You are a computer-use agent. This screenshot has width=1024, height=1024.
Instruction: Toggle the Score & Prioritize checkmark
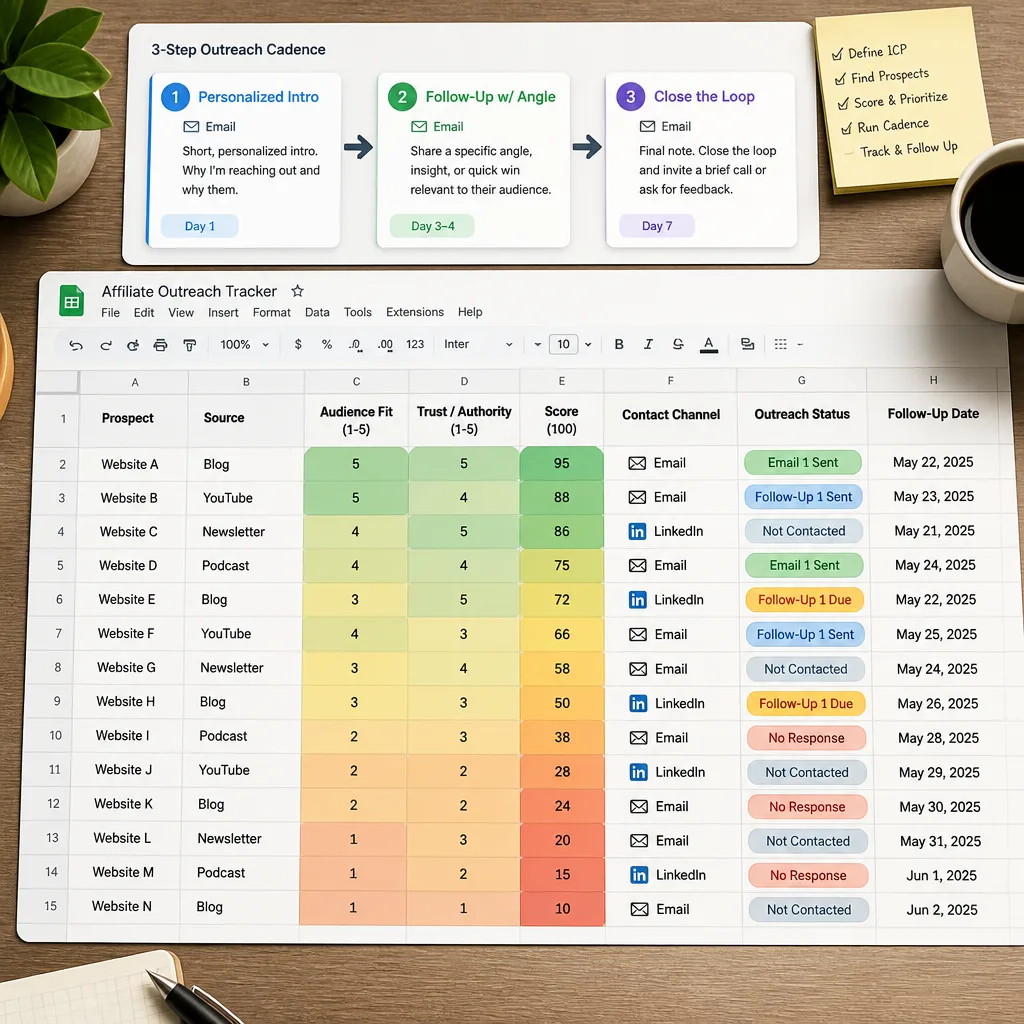(843, 104)
